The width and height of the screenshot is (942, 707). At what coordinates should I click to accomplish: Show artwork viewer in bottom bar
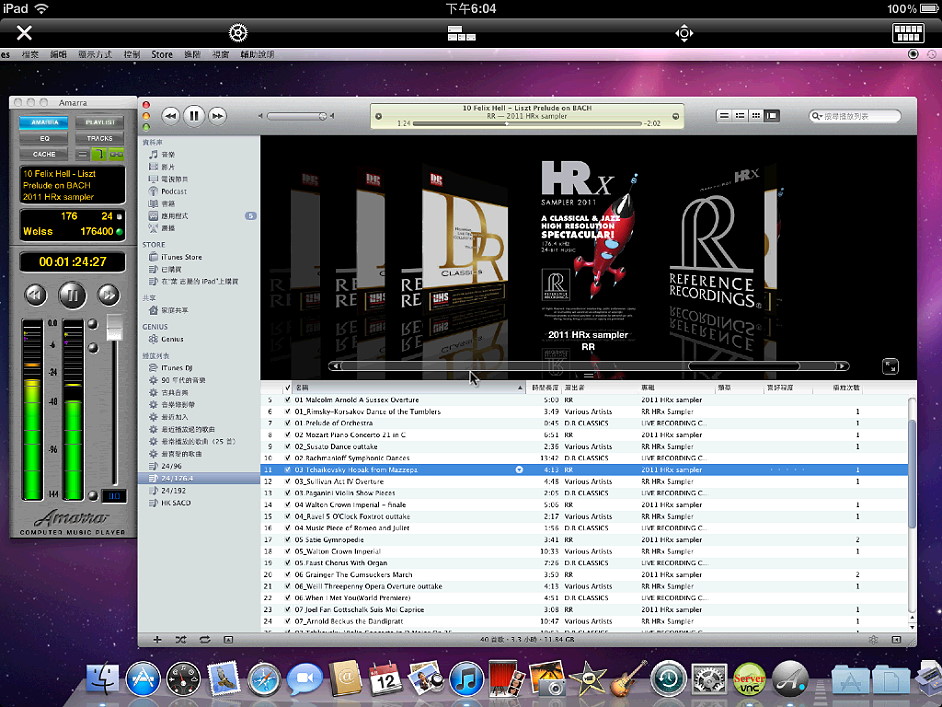point(228,640)
